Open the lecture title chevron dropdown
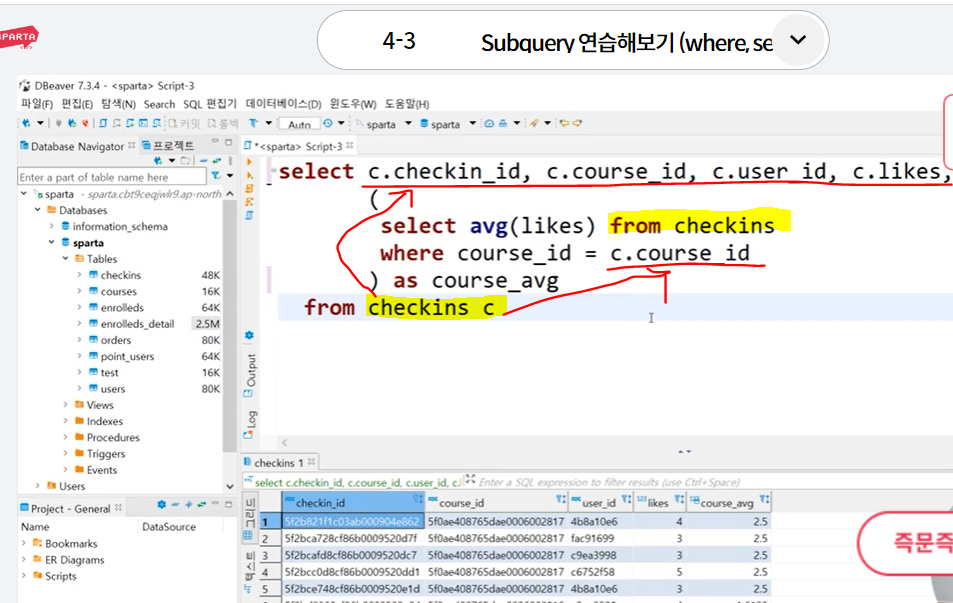The image size is (953, 603). click(797, 40)
